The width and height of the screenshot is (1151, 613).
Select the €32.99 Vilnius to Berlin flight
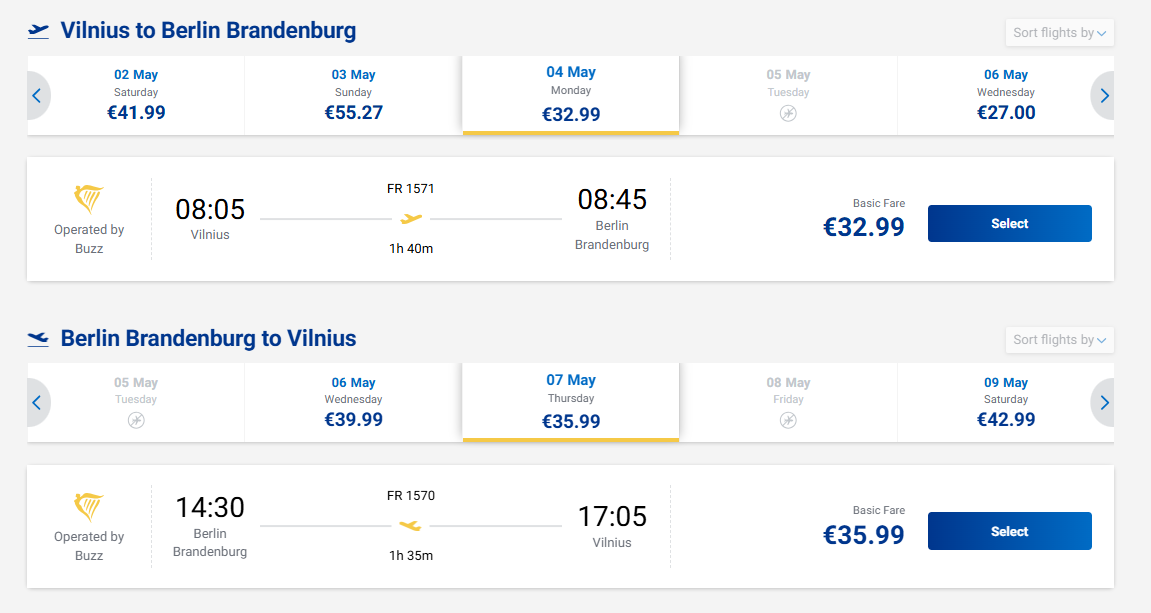[1009, 224]
